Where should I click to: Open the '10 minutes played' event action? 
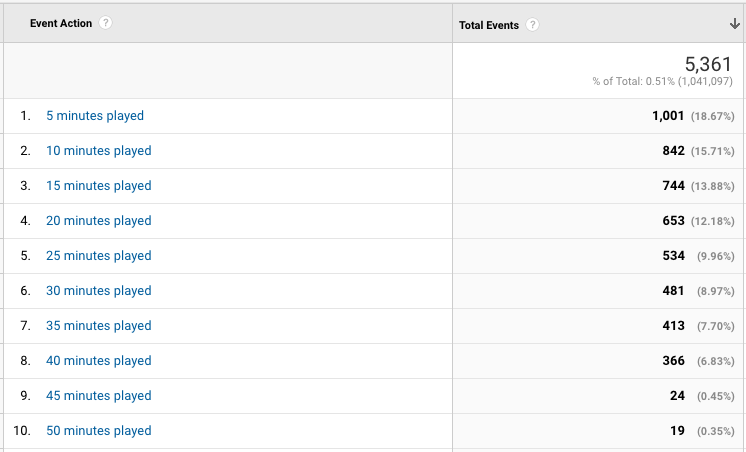click(98, 151)
